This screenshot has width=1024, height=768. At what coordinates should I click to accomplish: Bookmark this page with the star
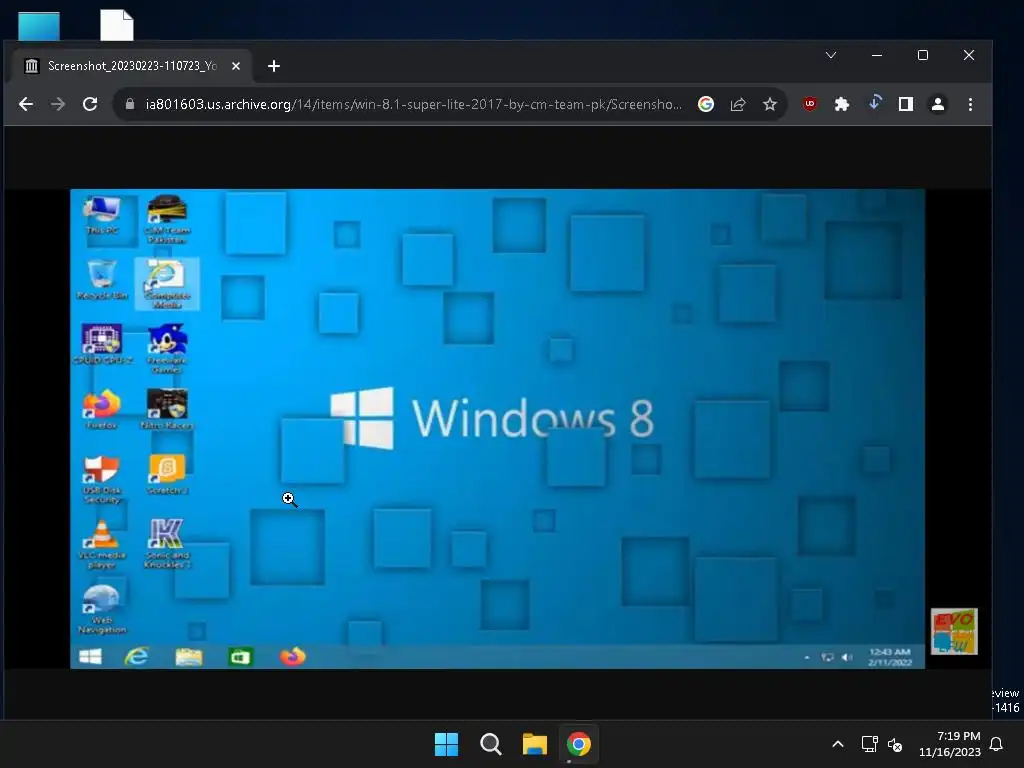(x=770, y=104)
